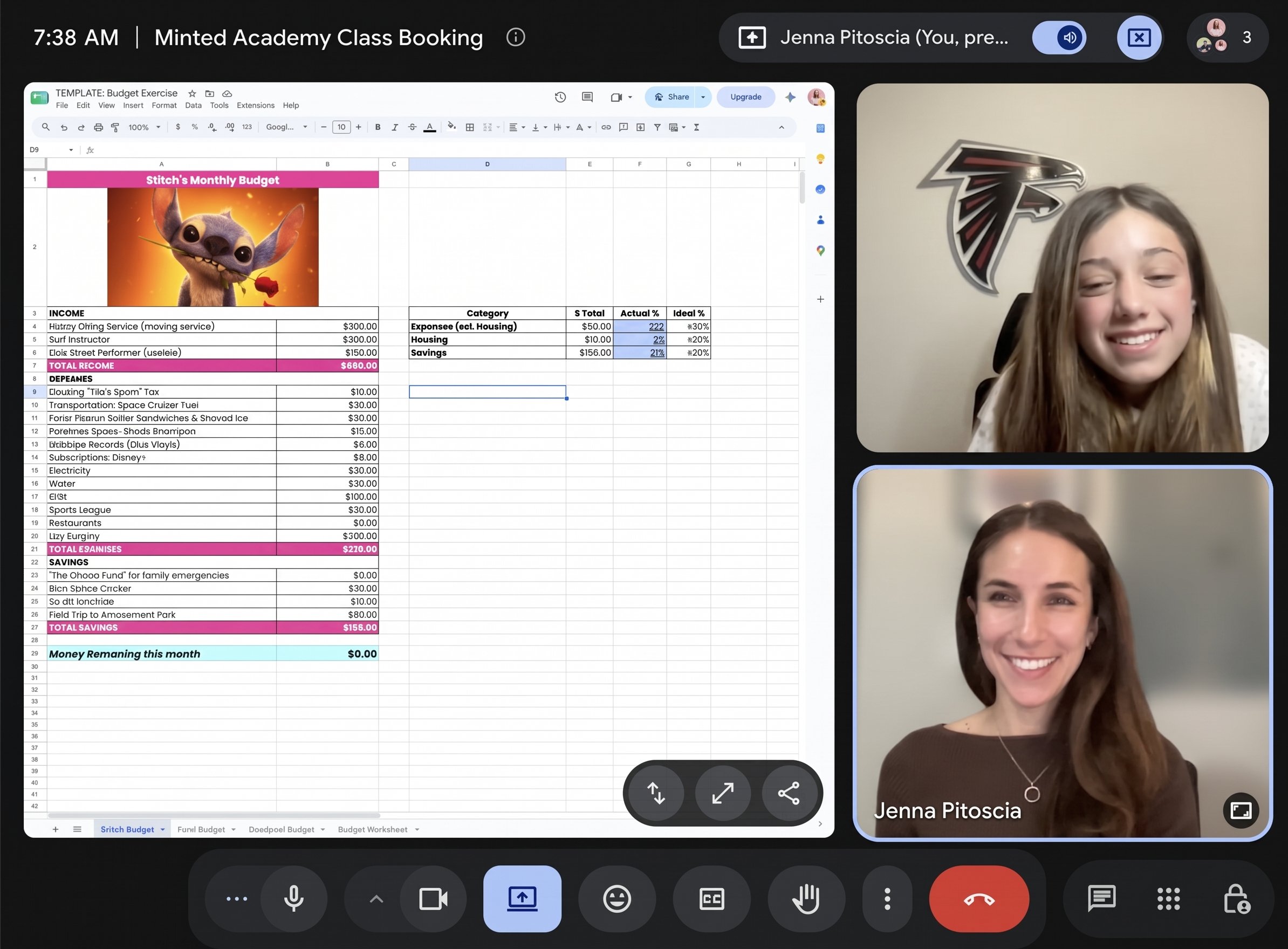The height and width of the screenshot is (949, 1288).
Task: Open the text color picker in toolbar
Action: [429, 127]
